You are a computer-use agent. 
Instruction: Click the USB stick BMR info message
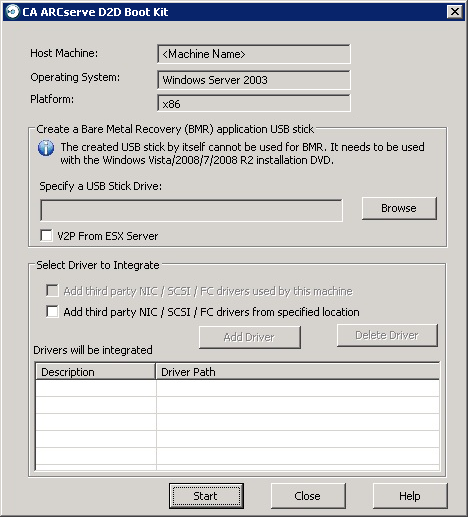[242, 154]
